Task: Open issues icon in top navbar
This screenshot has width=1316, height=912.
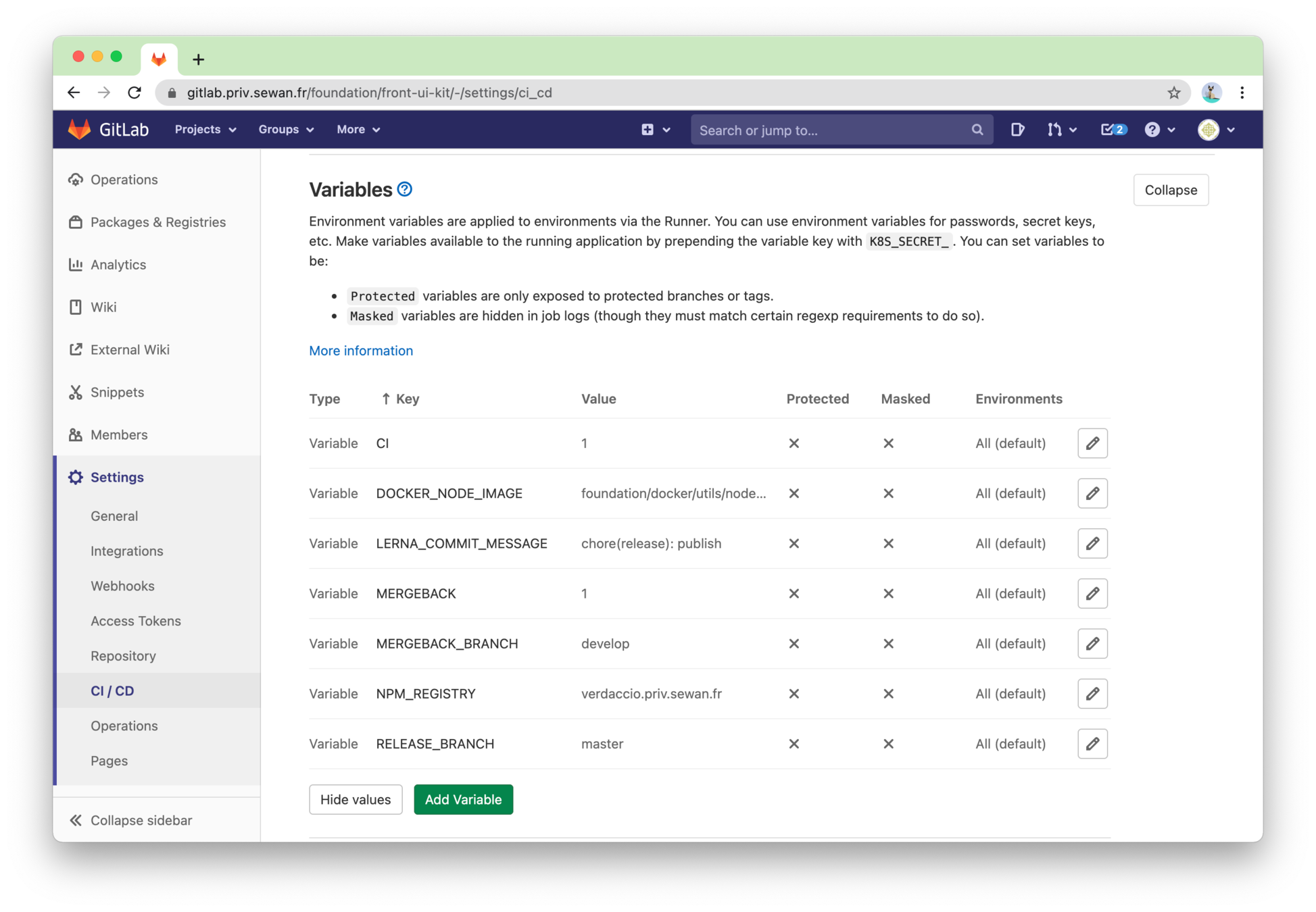Action: pyautogui.click(x=1017, y=130)
